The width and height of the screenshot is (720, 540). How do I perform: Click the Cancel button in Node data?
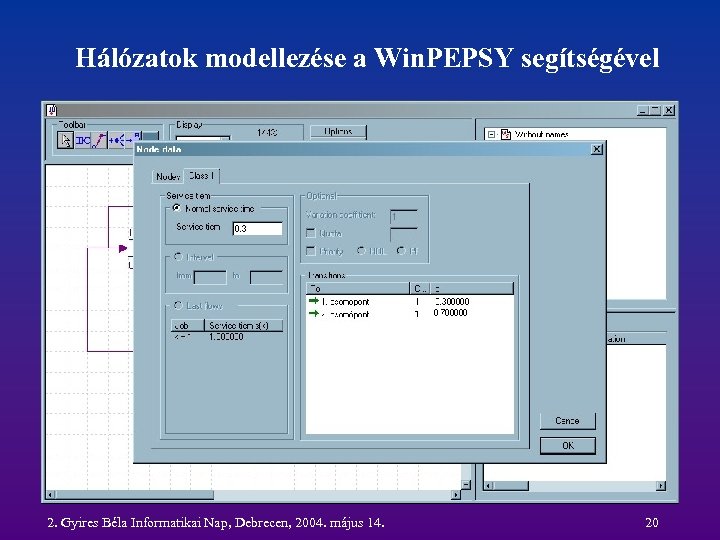point(568,421)
